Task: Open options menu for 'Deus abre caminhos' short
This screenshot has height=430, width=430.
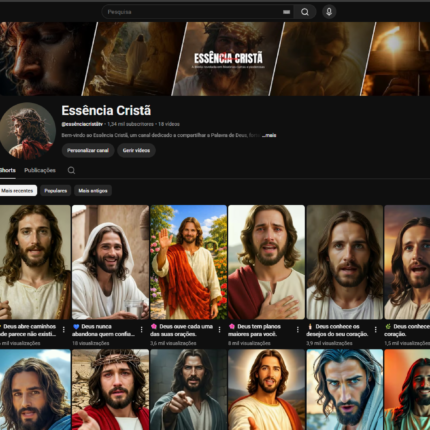Action: coord(63,330)
